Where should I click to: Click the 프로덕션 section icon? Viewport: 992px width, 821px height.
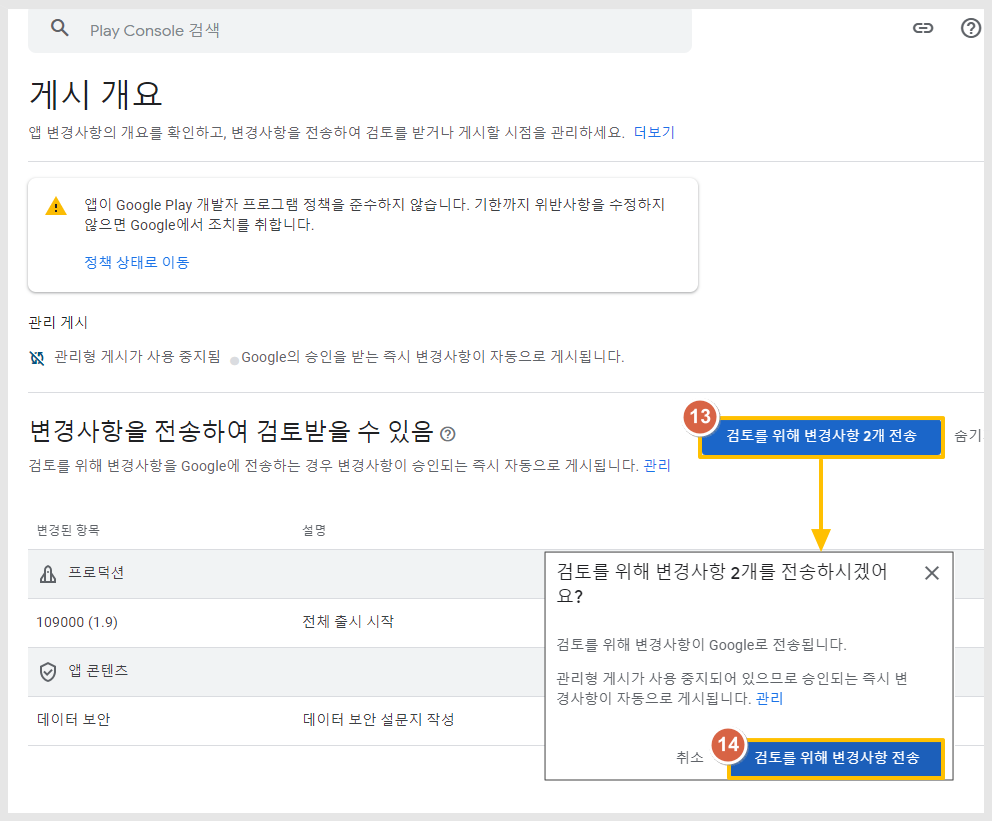(47, 574)
